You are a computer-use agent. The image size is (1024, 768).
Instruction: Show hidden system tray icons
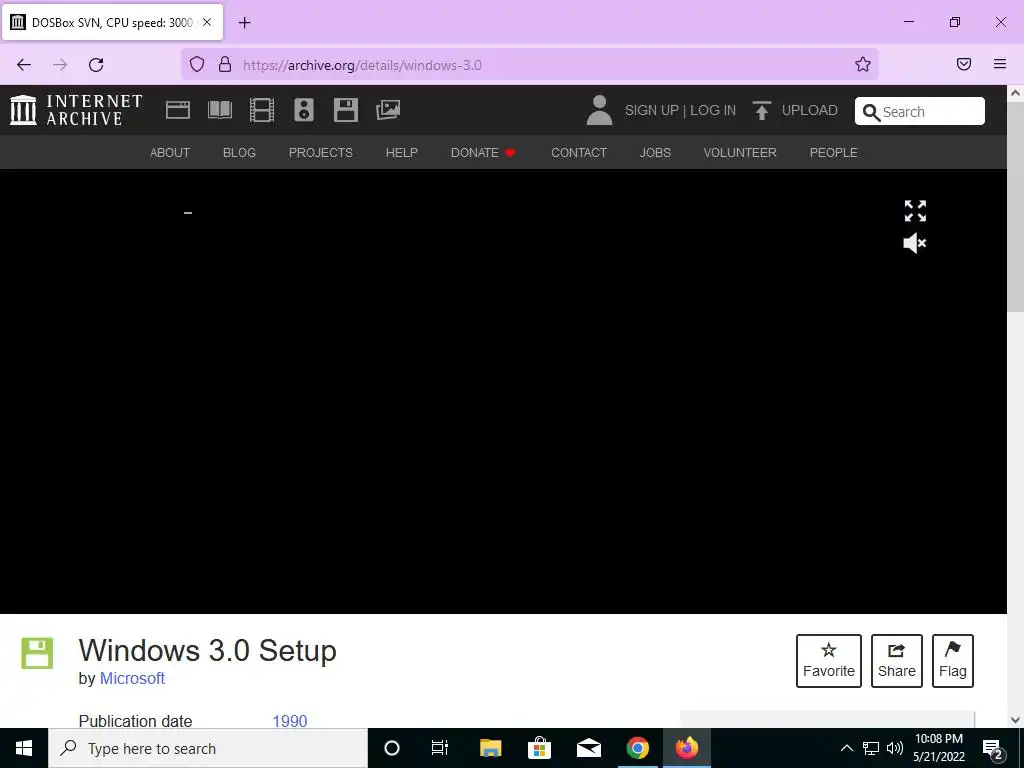point(846,748)
